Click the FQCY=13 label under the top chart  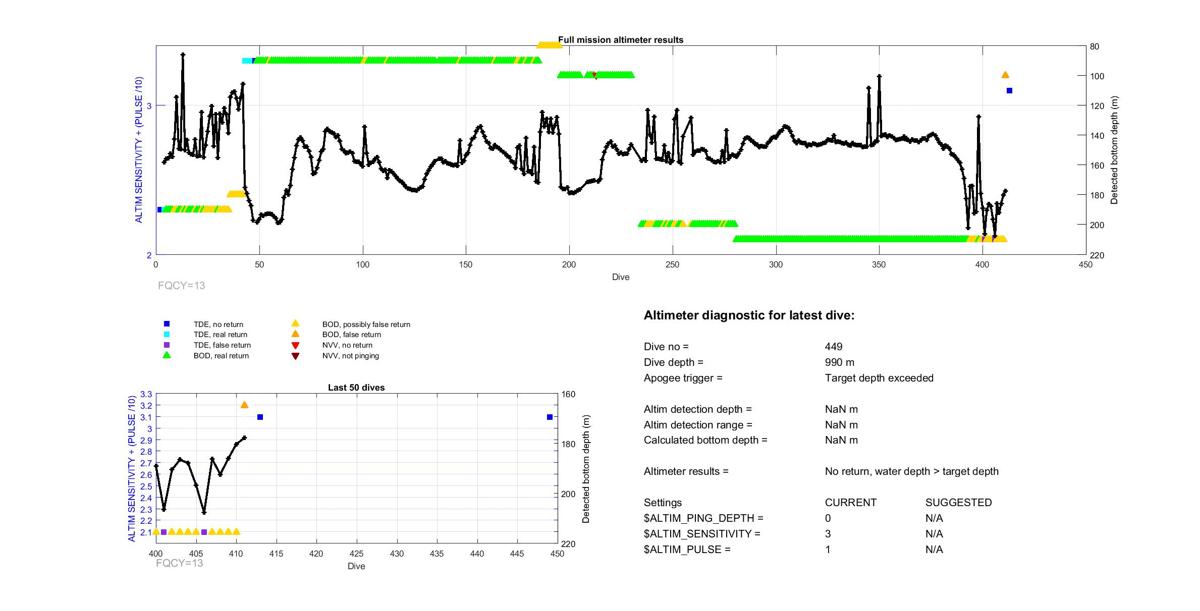point(184,285)
